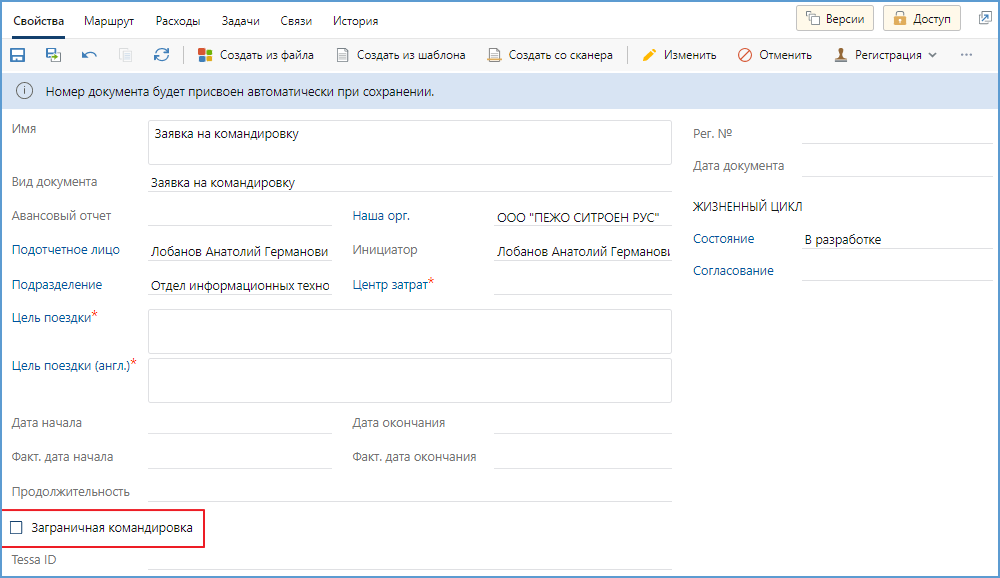Click the Согласование value field
The image size is (1000, 578).
pyautogui.click(x=897, y=271)
